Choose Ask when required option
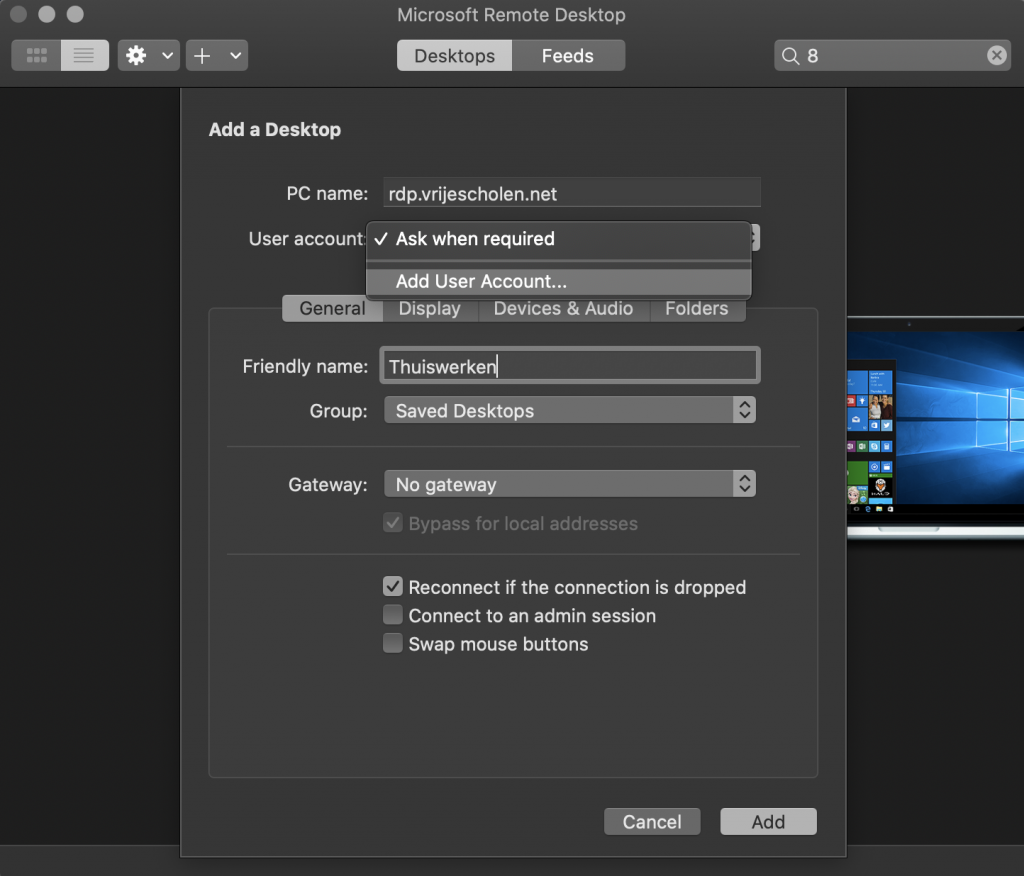 tap(559, 239)
